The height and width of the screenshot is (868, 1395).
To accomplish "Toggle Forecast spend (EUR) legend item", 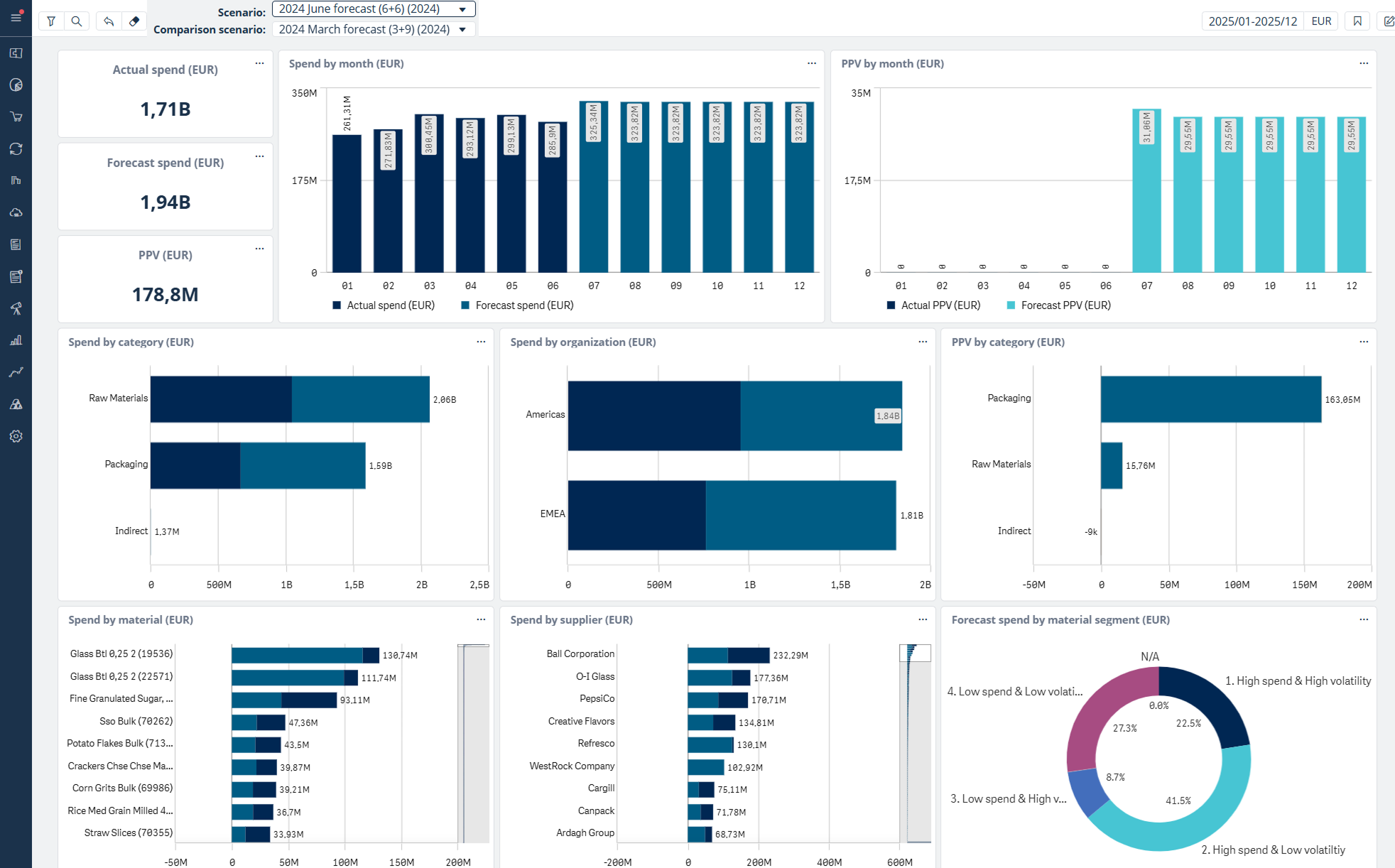I will pos(517,305).
